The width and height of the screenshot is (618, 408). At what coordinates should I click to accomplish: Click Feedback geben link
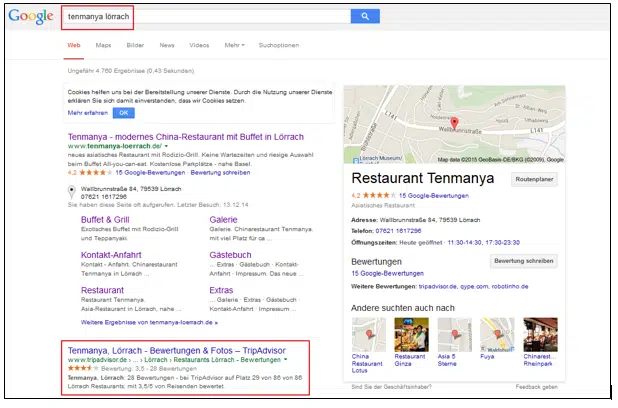point(536,387)
